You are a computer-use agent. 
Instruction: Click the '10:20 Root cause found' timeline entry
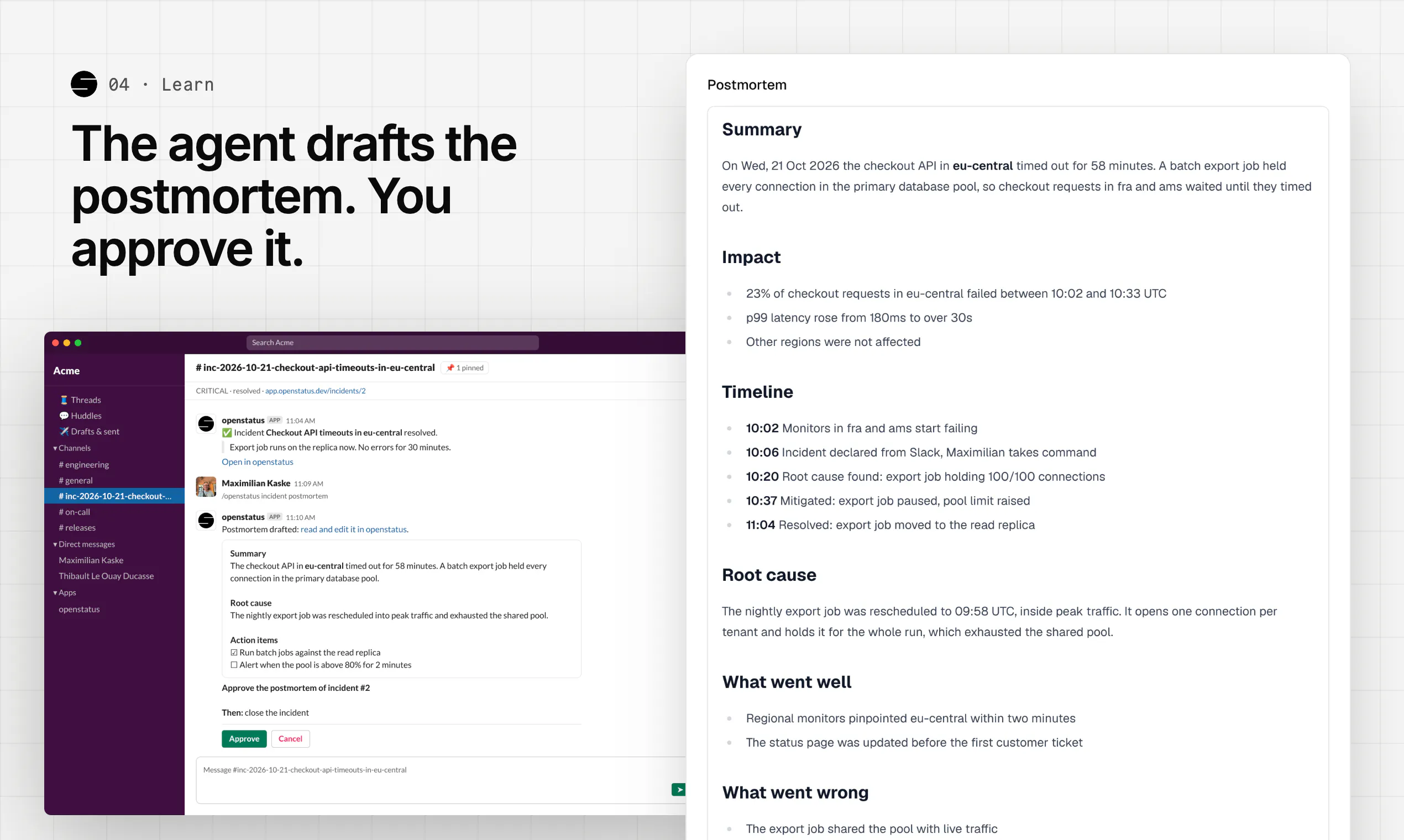pos(925,476)
